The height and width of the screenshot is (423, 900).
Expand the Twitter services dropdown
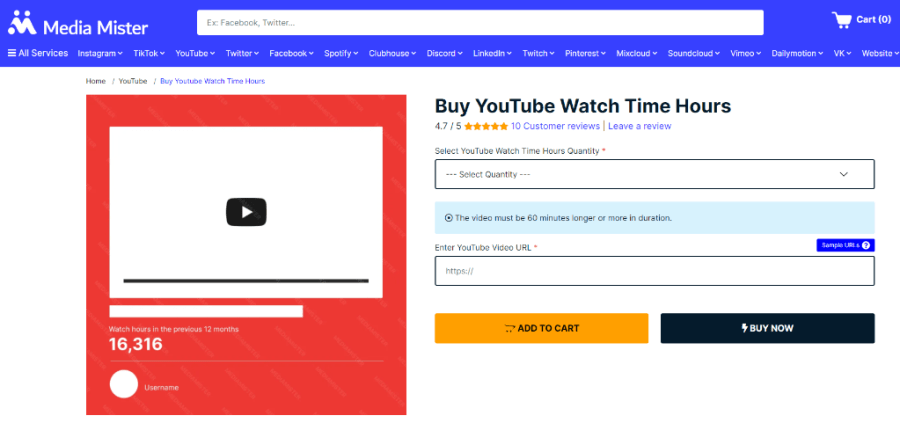tap(242, 53)
